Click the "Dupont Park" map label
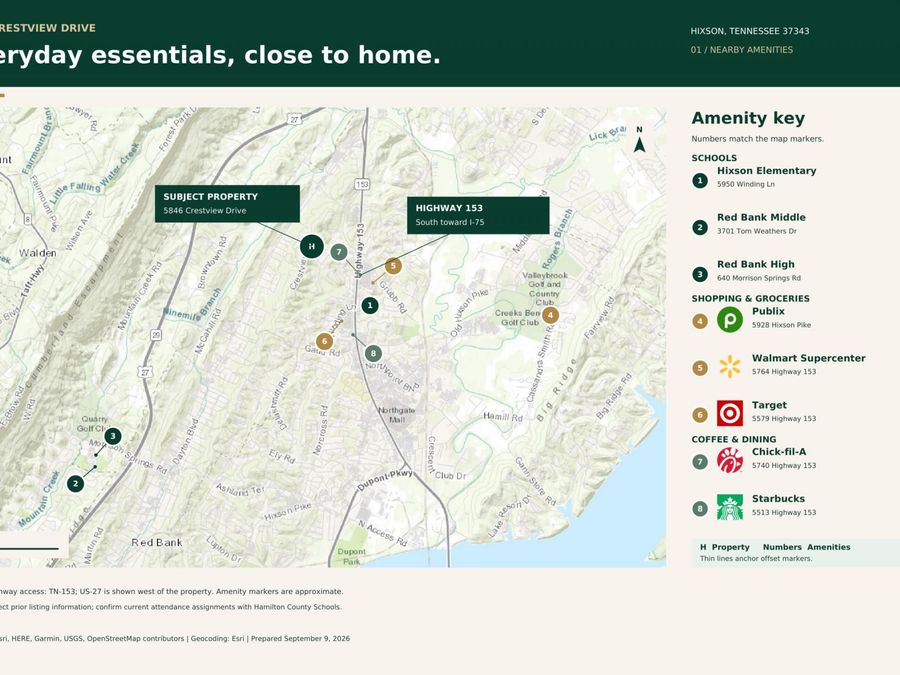This screenshot has width=900, height=675. (x=351, y=556)
